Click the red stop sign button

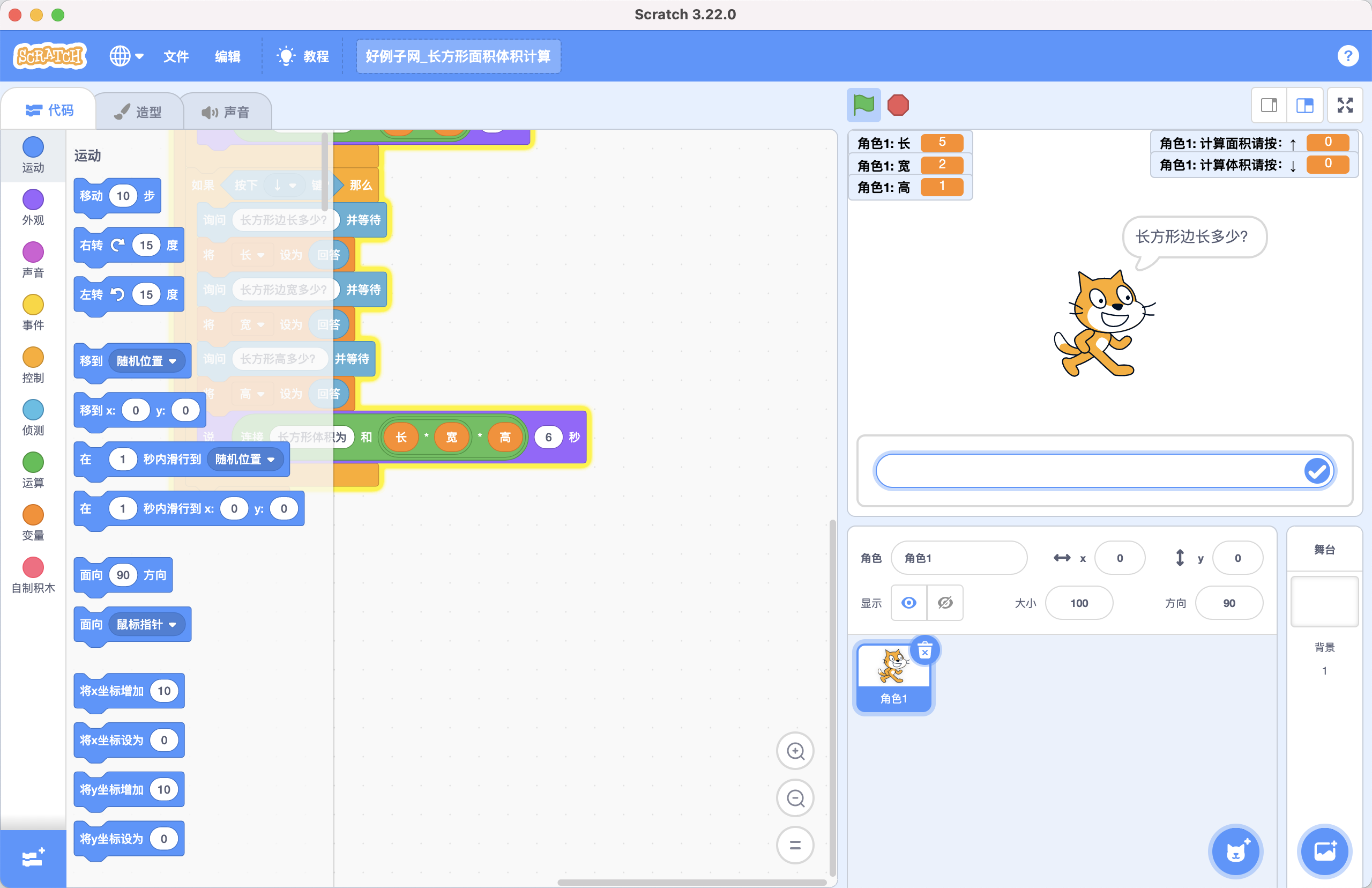(898, 105)
